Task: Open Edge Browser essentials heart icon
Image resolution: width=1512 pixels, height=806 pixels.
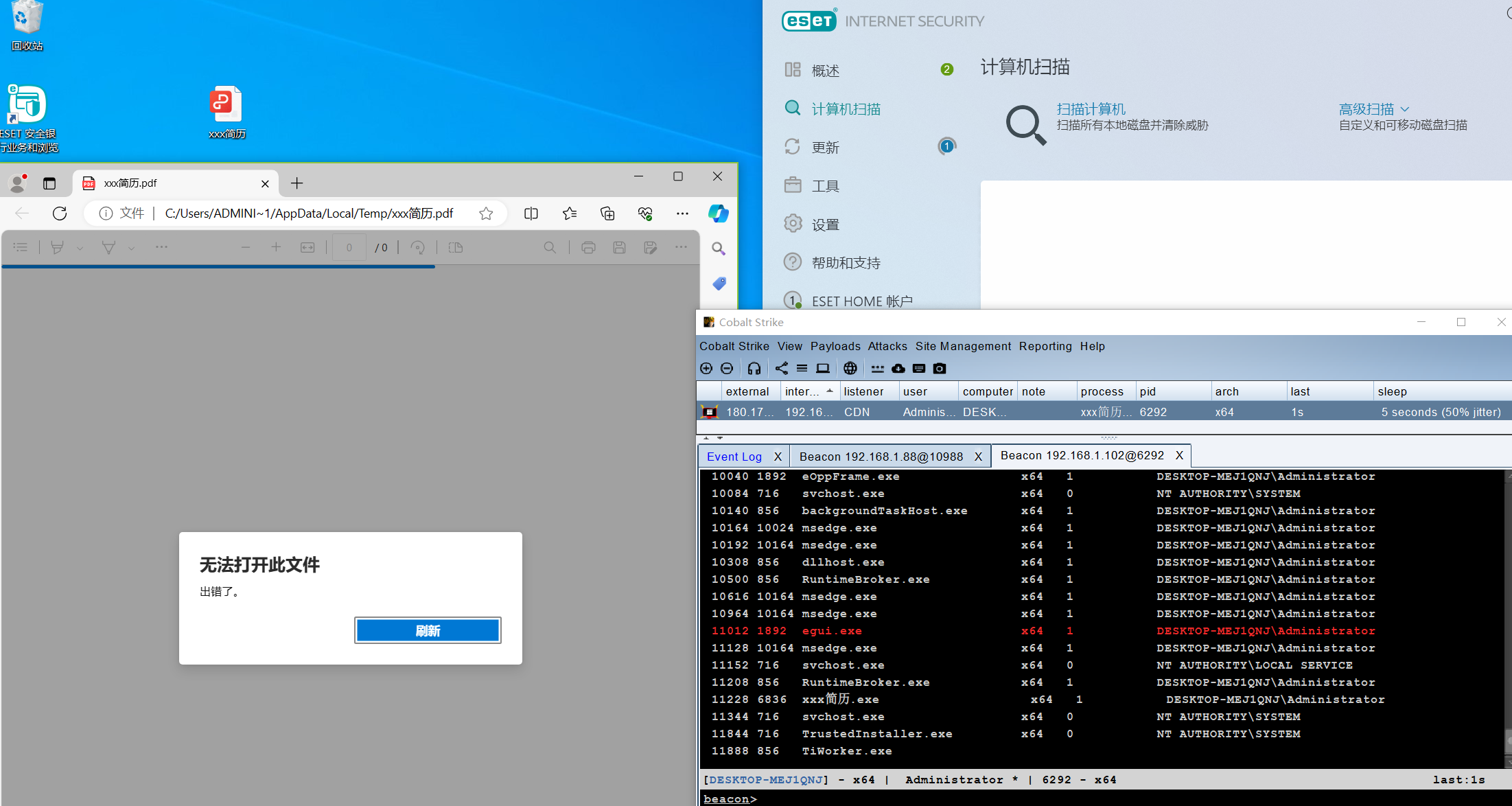Action: (645, 214)
